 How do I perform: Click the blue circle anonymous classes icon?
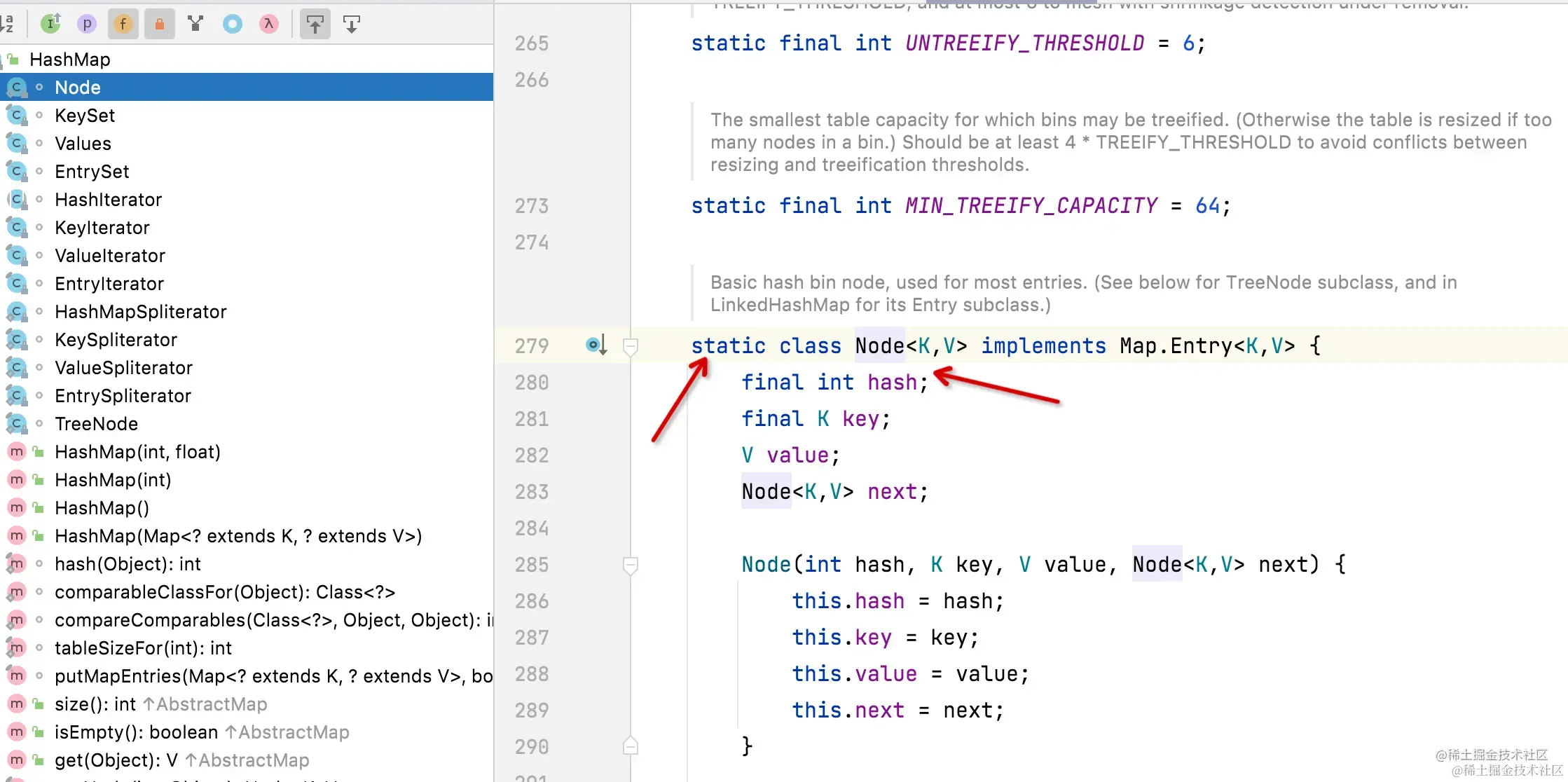[x=232, y=25]
